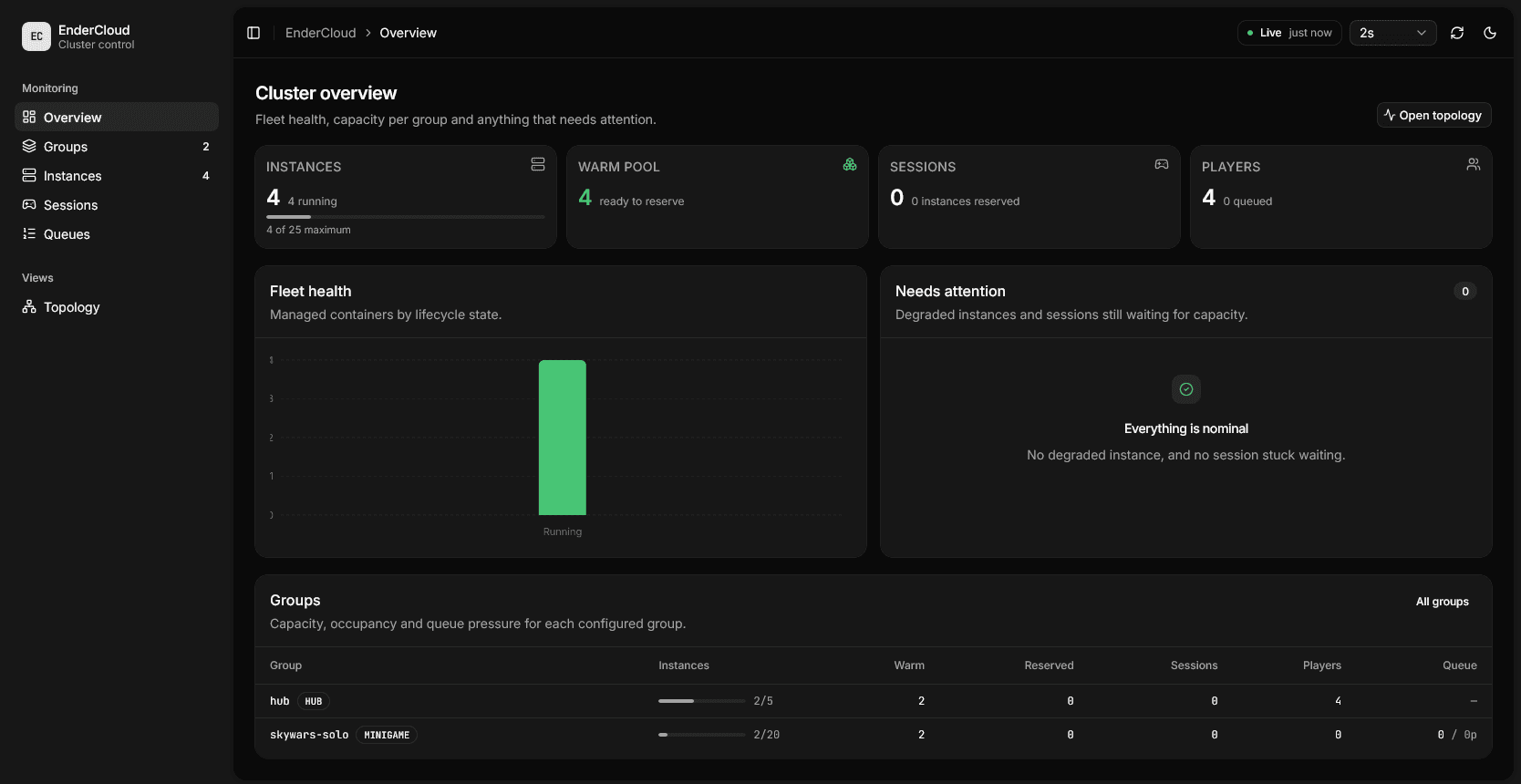This screenshot has width=1521, height=784.
Task: Click the Sessions column header in the Groups table
Action: pyautogui.click(x=1194, y=665)
